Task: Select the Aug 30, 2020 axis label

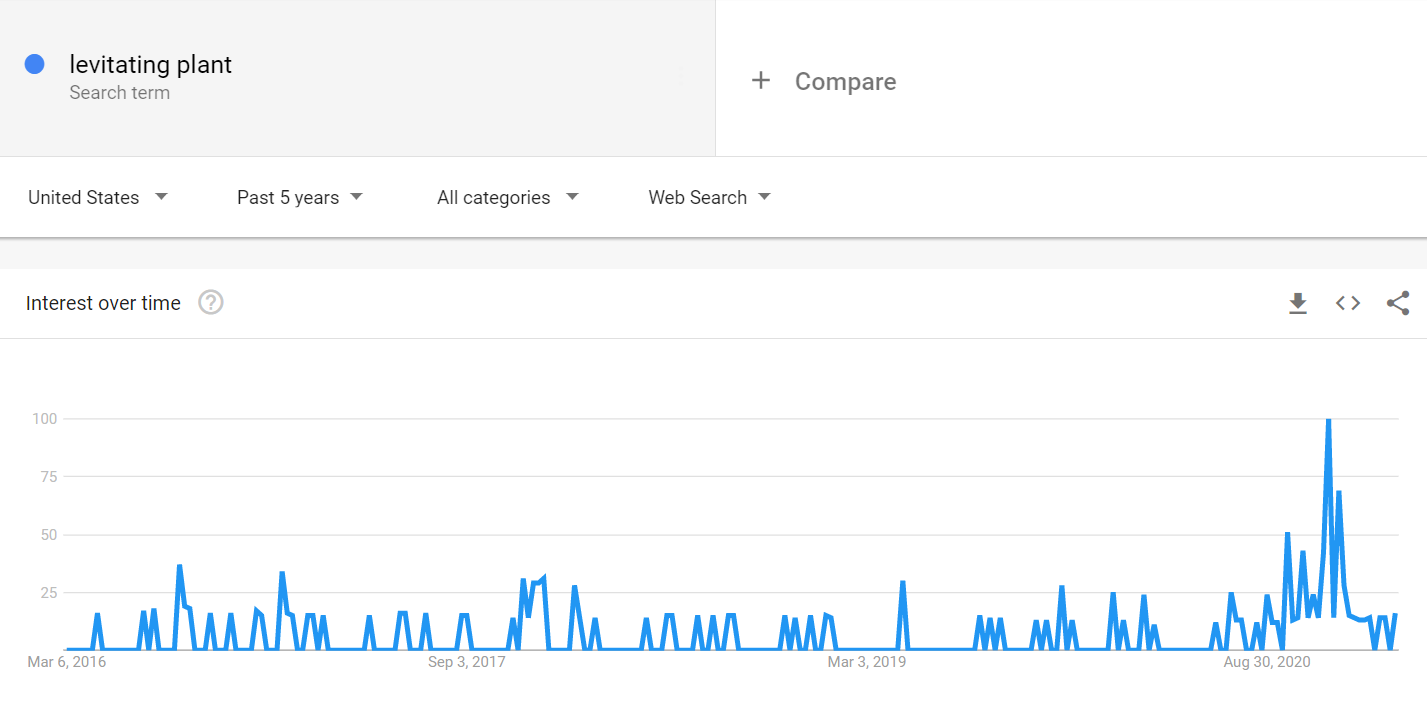Action: [x=1267, y=662]
